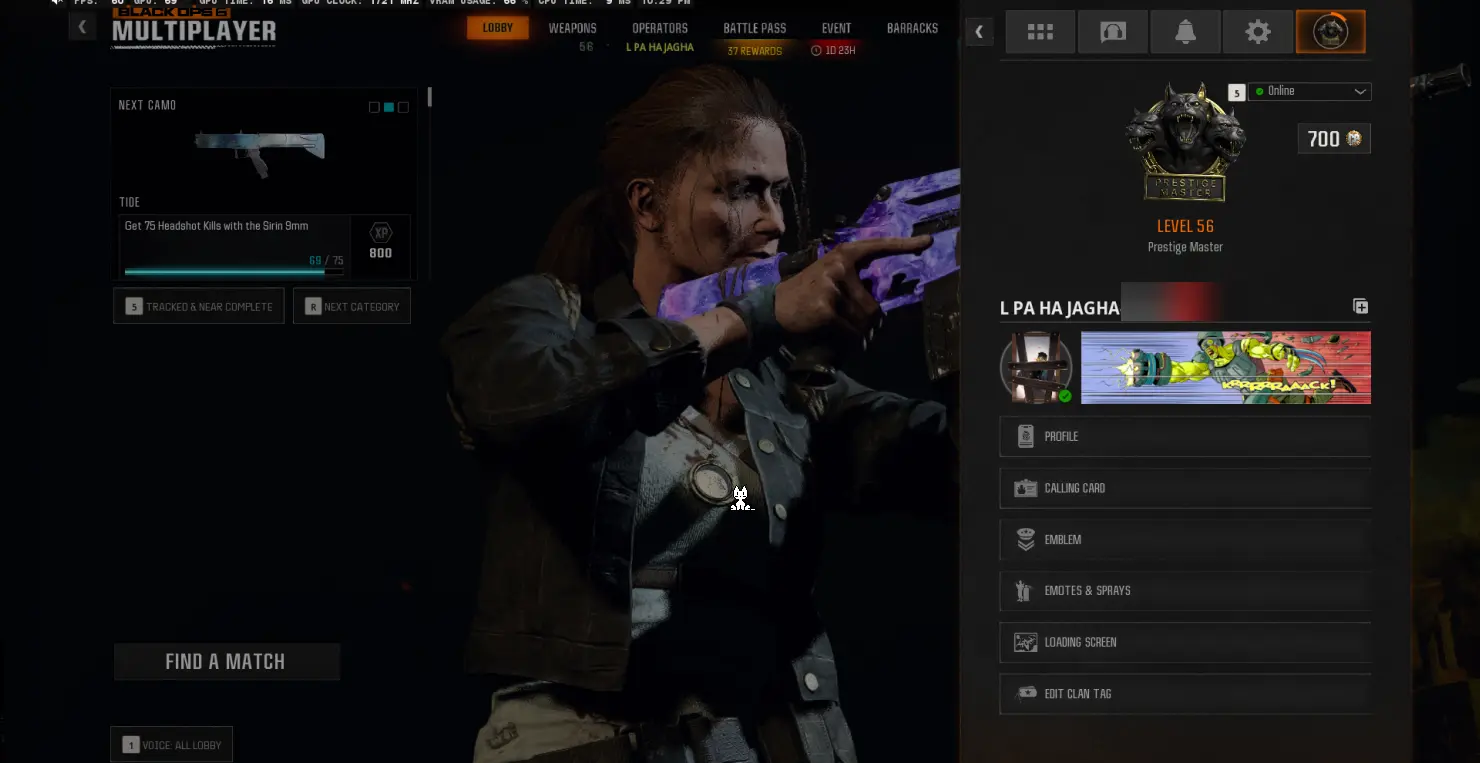Copy player name using the icon beside it

(x=1360, y=306)
